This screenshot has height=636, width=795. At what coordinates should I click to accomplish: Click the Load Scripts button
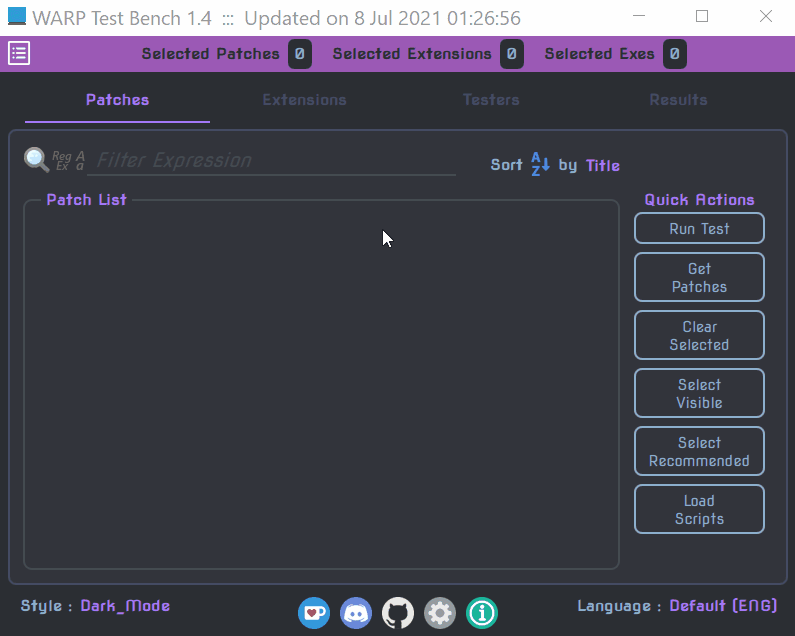point(699,509)
